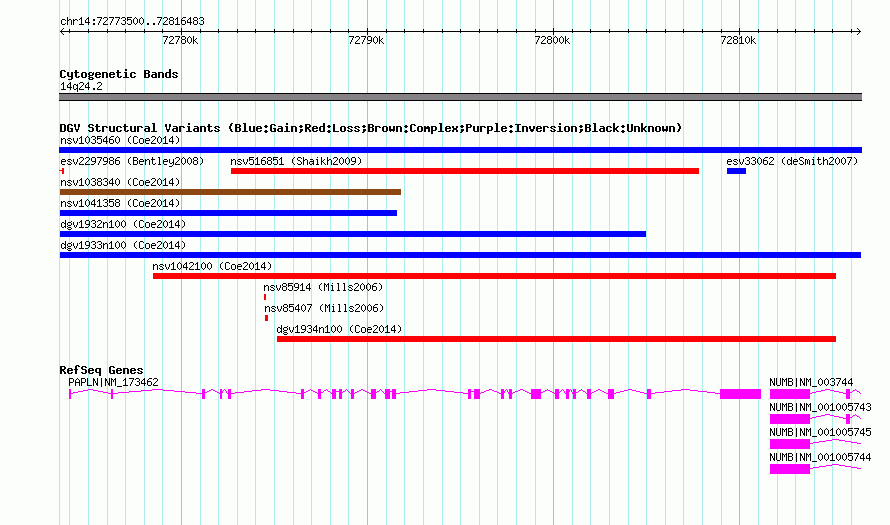
Task: Click the PAPLN|NM_173462 gene label
Action: (x=114, y=383)
